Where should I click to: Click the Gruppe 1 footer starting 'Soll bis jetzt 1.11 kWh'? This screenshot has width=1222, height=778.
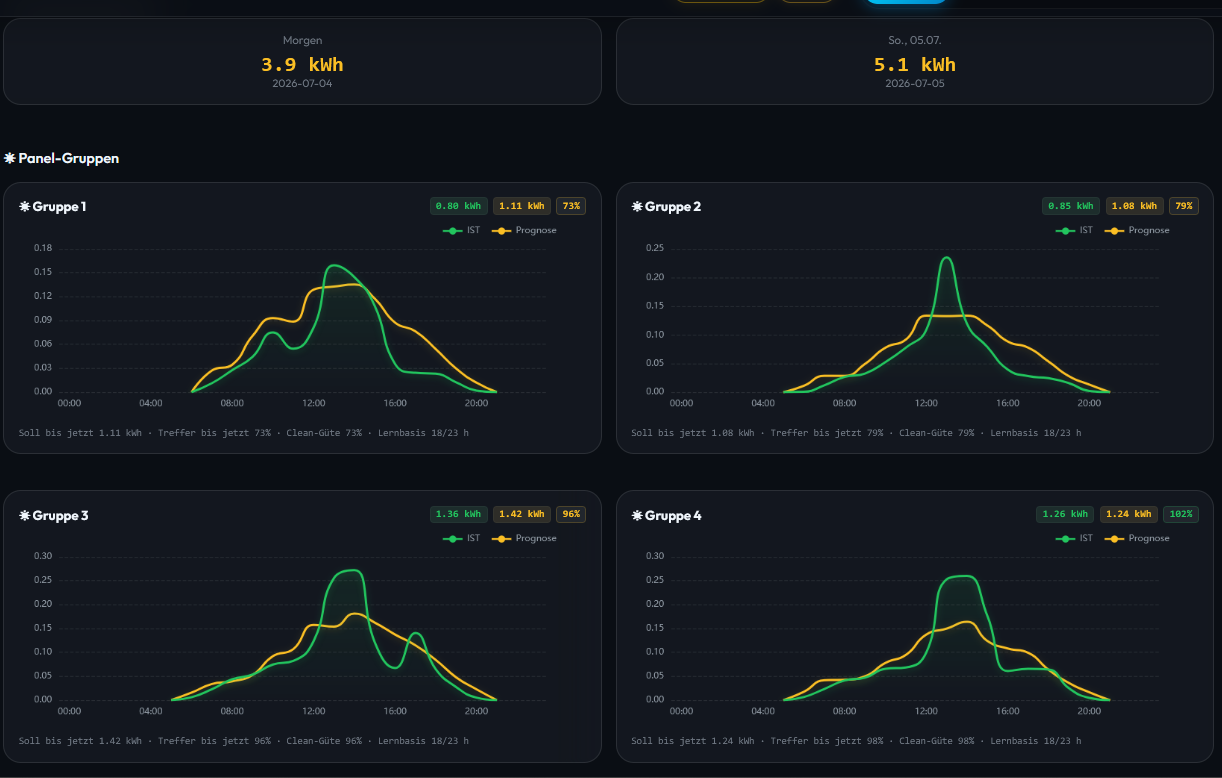tap(243, 433)
